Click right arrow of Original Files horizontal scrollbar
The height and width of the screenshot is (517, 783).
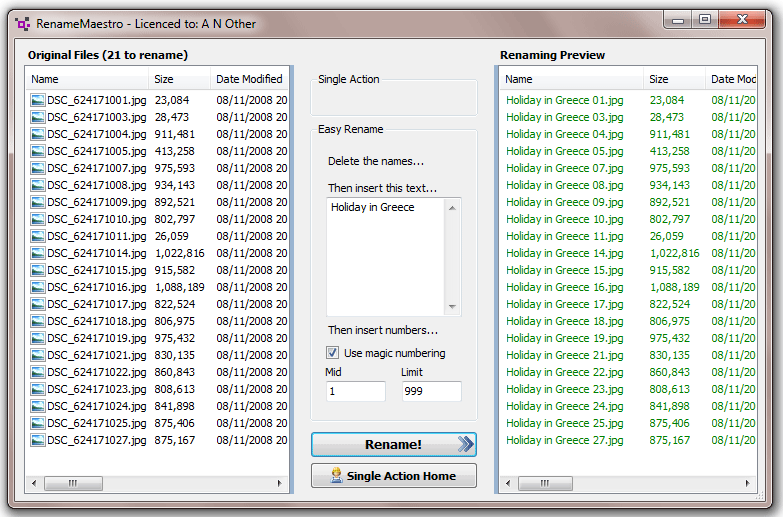point(279,483)
